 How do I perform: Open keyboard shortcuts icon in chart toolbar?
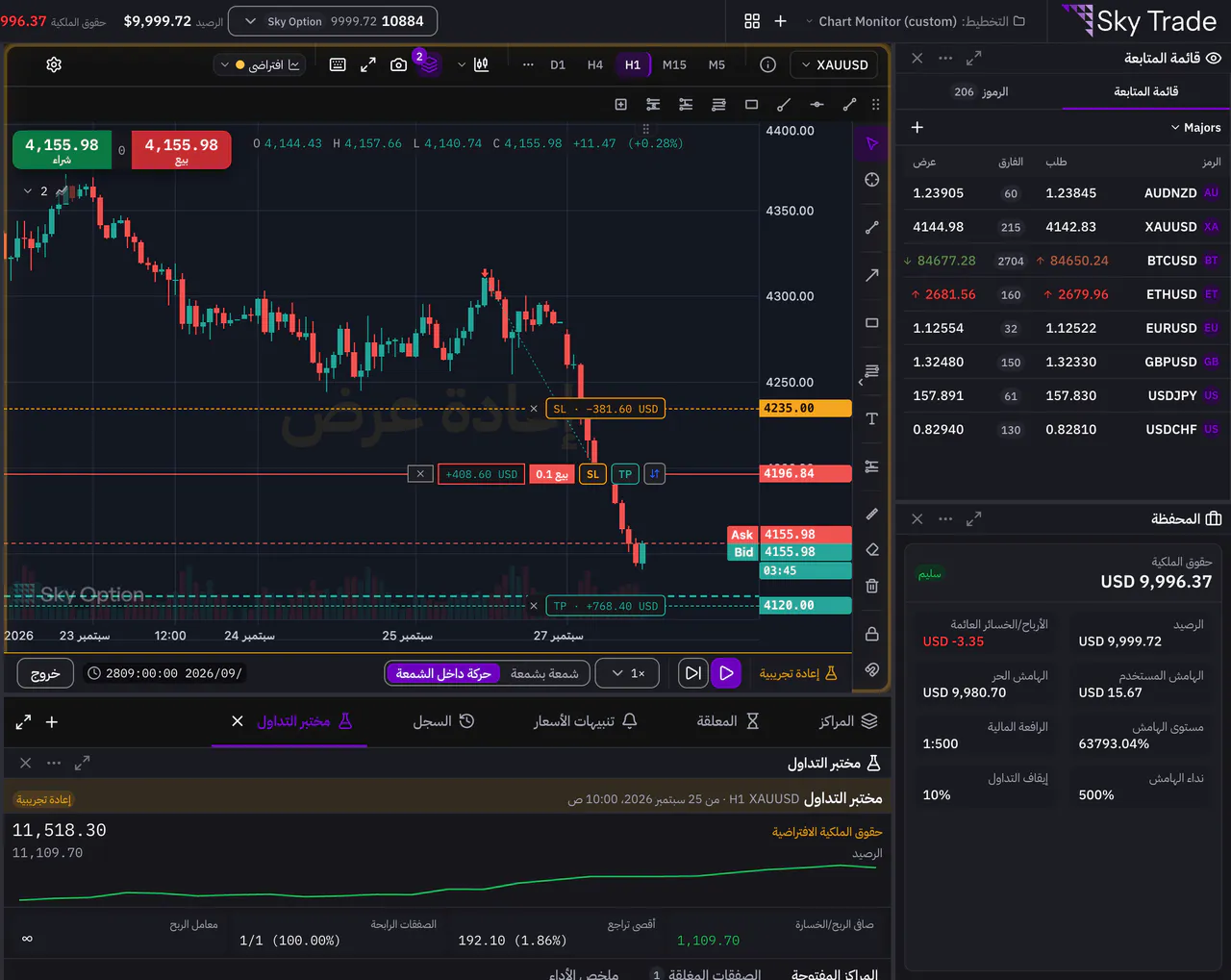338,64
